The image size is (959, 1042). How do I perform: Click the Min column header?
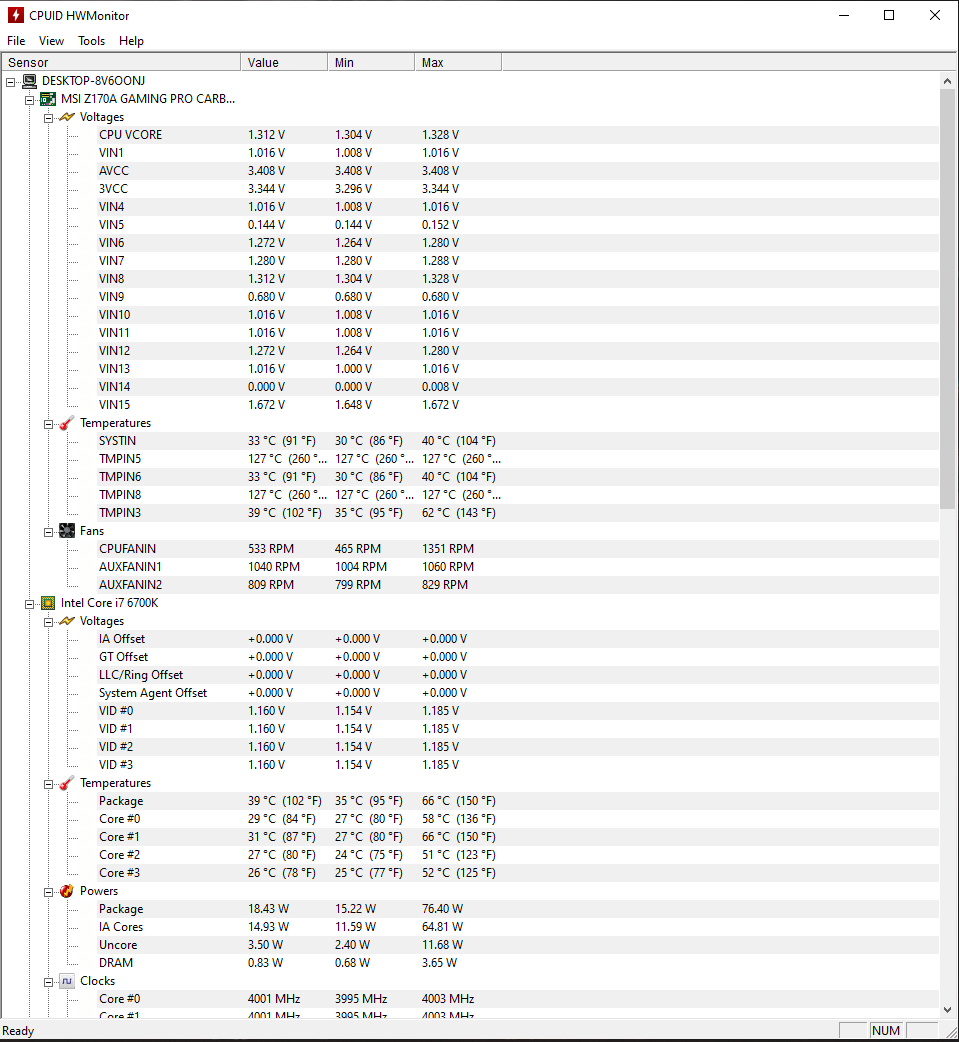371,62
